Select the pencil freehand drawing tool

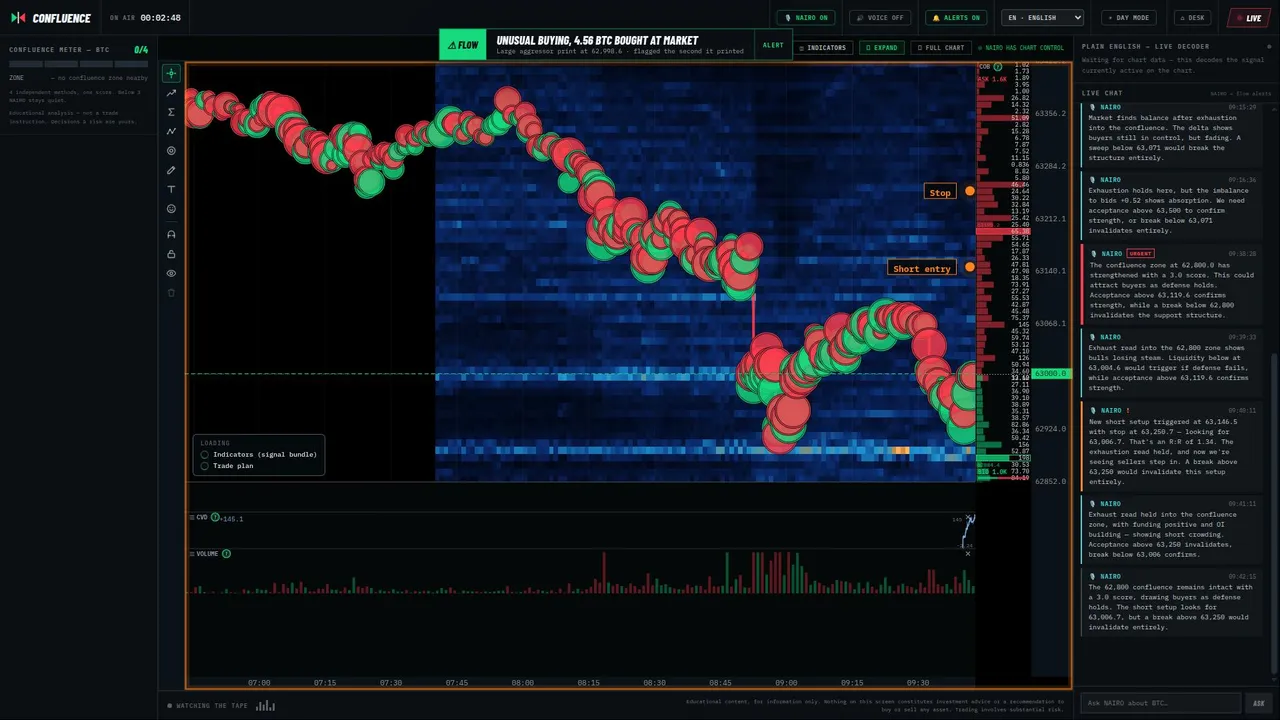(x=171, y=170)
